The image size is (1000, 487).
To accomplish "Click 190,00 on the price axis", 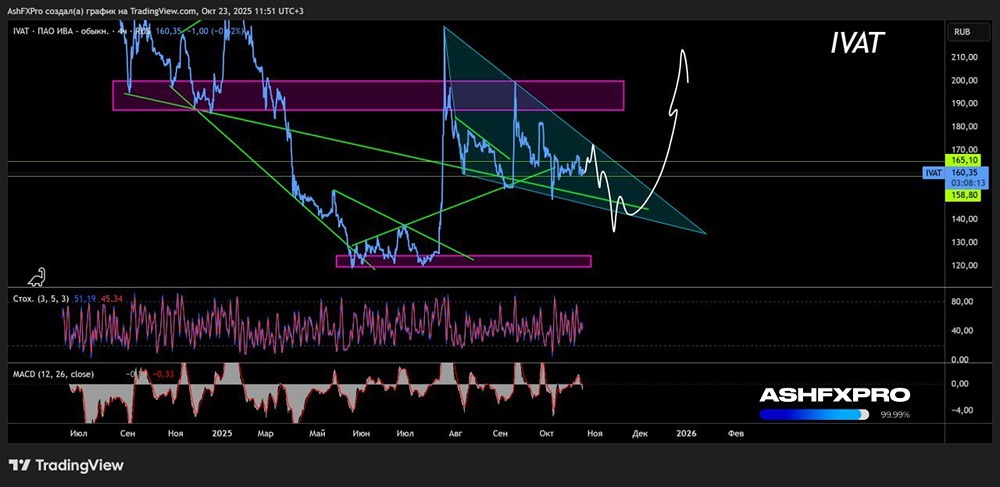I will click(966, 103).
